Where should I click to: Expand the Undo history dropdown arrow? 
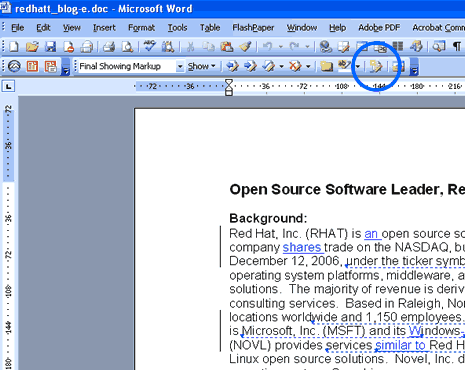tap(281, 47)
